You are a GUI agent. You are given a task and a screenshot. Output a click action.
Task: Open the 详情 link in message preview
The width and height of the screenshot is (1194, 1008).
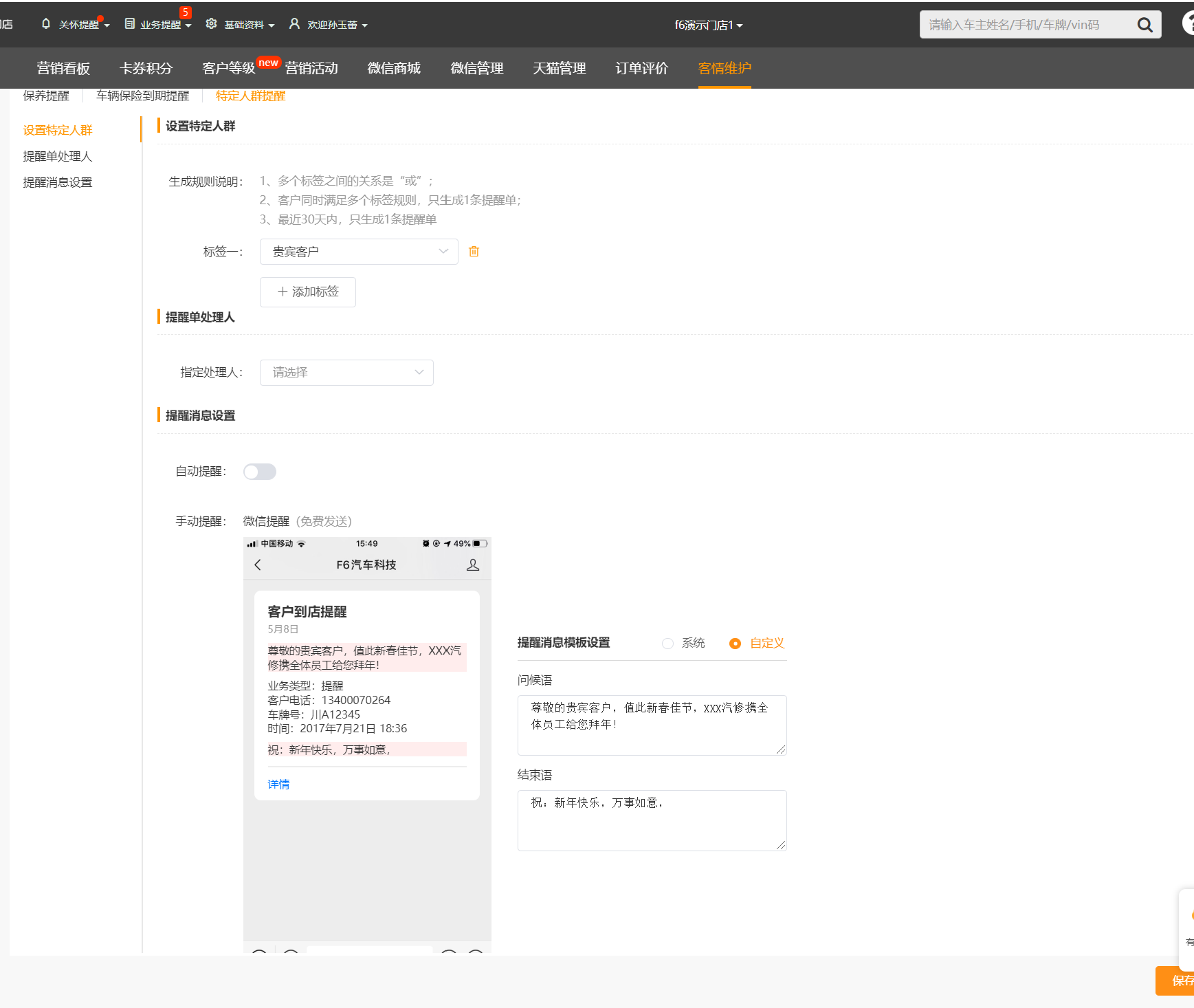coord(278,785)
